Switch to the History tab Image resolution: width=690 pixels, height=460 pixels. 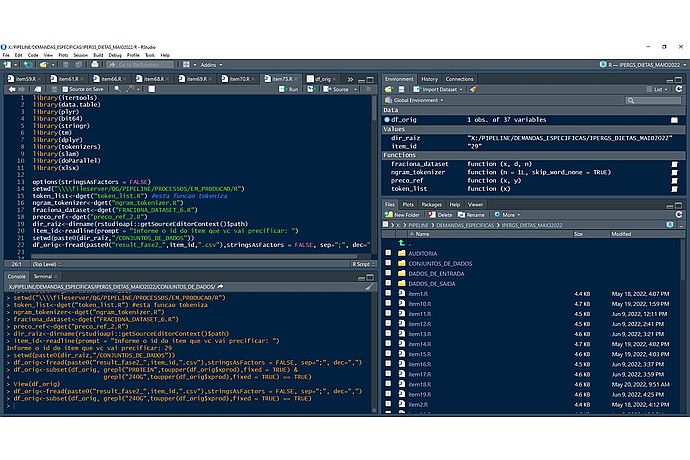coord(429,79)
